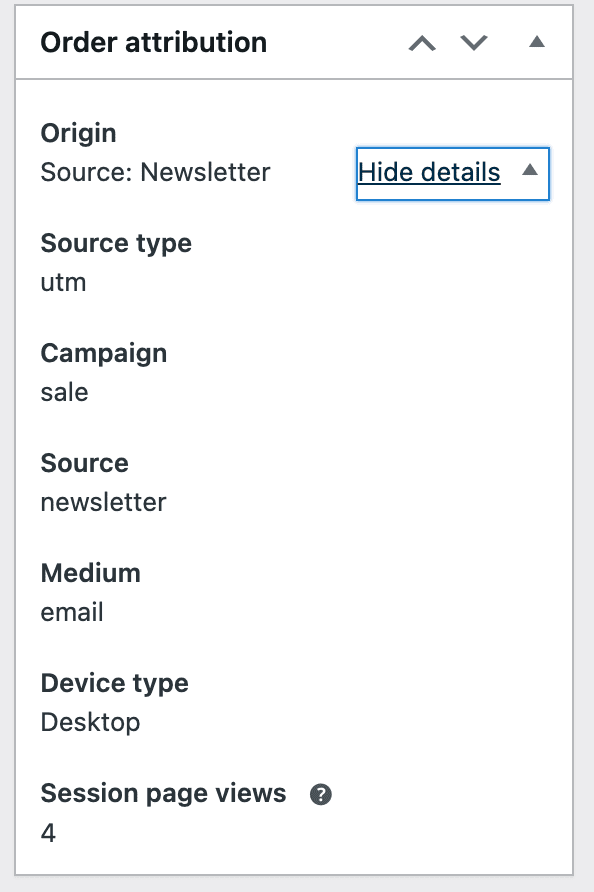Click the email medium value
This screenshot has width=594, height=892.
click(x=72, y=613)
